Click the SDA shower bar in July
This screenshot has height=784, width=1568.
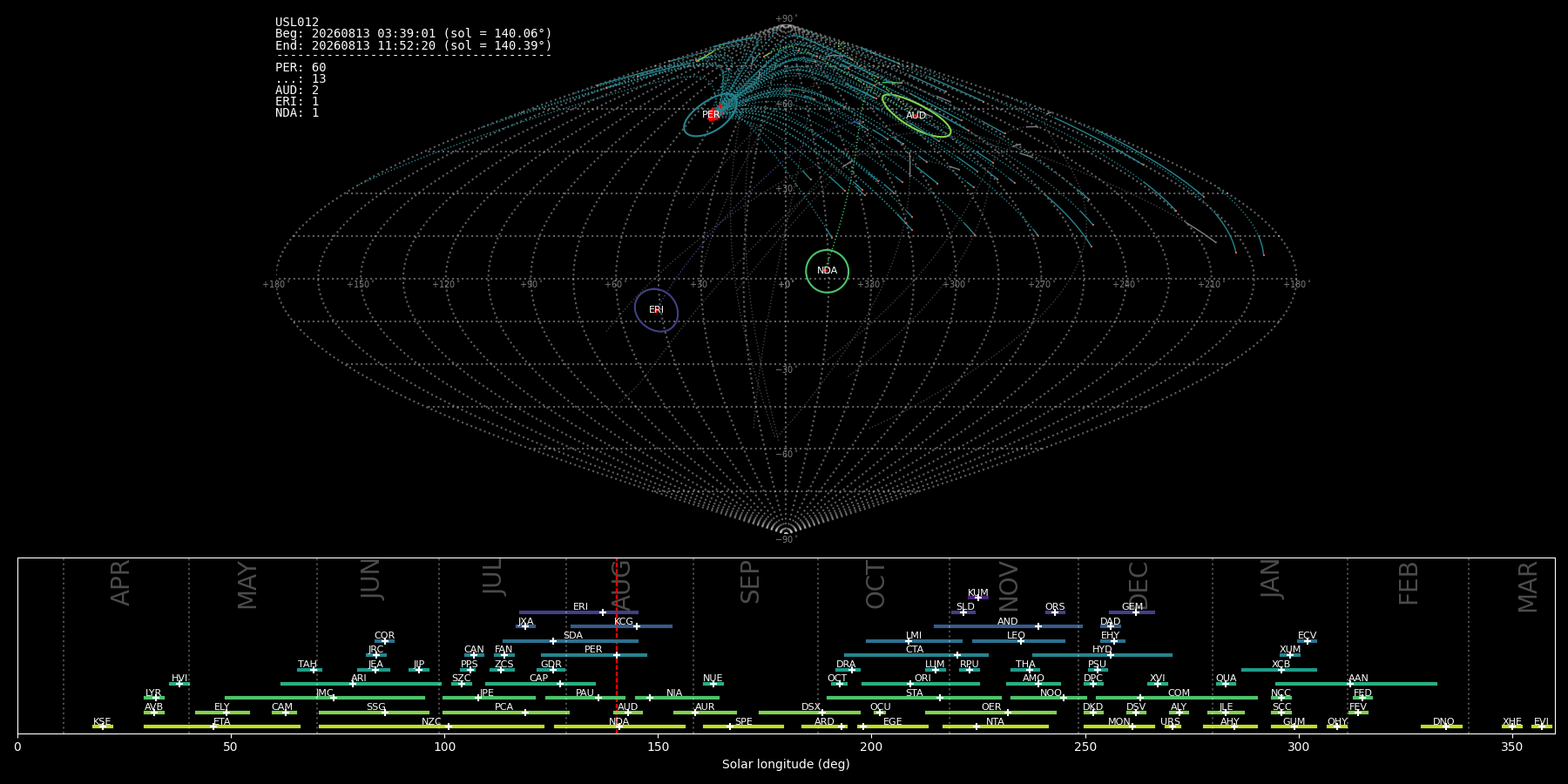point(570,641)
